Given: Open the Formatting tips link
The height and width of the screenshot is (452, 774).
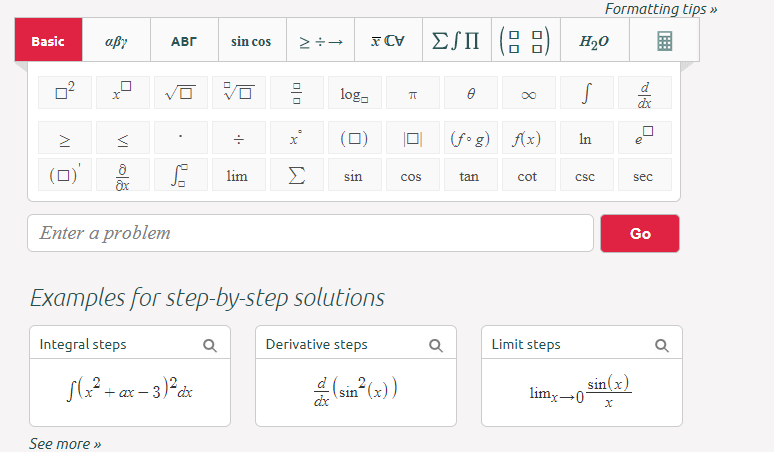Looking at the screenshot, I should click(x=661, y=9).
